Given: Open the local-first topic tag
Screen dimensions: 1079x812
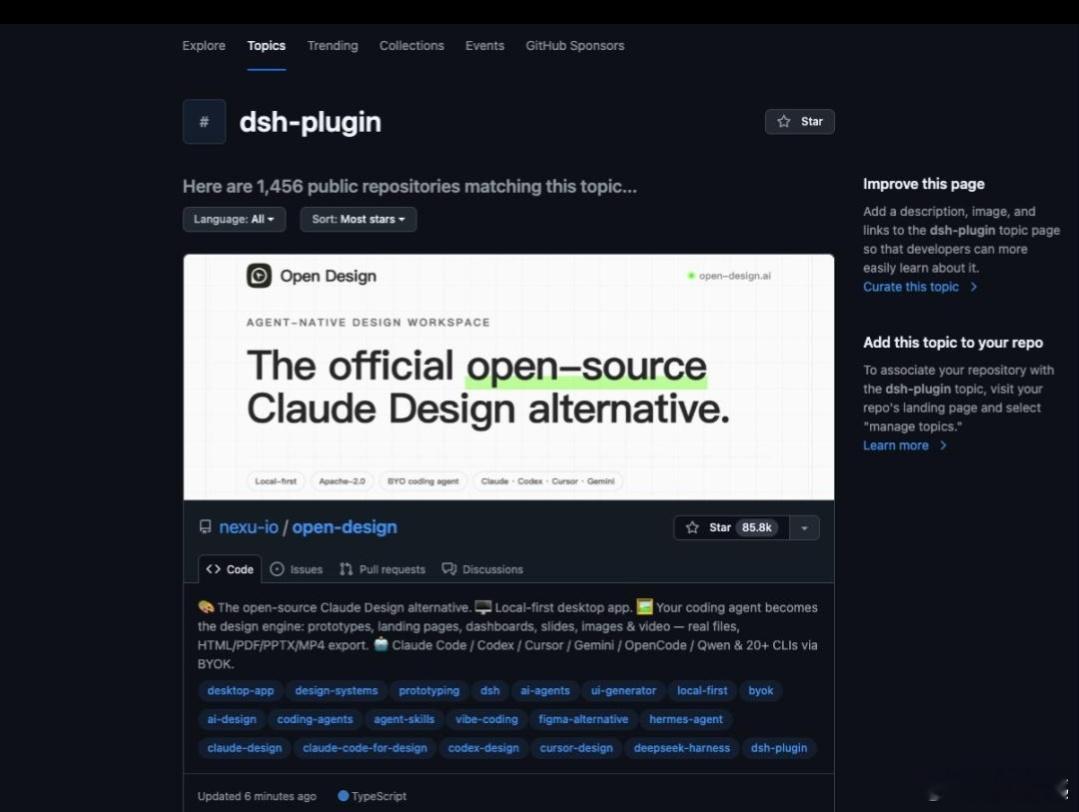Looking at the screenshot, I should (702, 690).
